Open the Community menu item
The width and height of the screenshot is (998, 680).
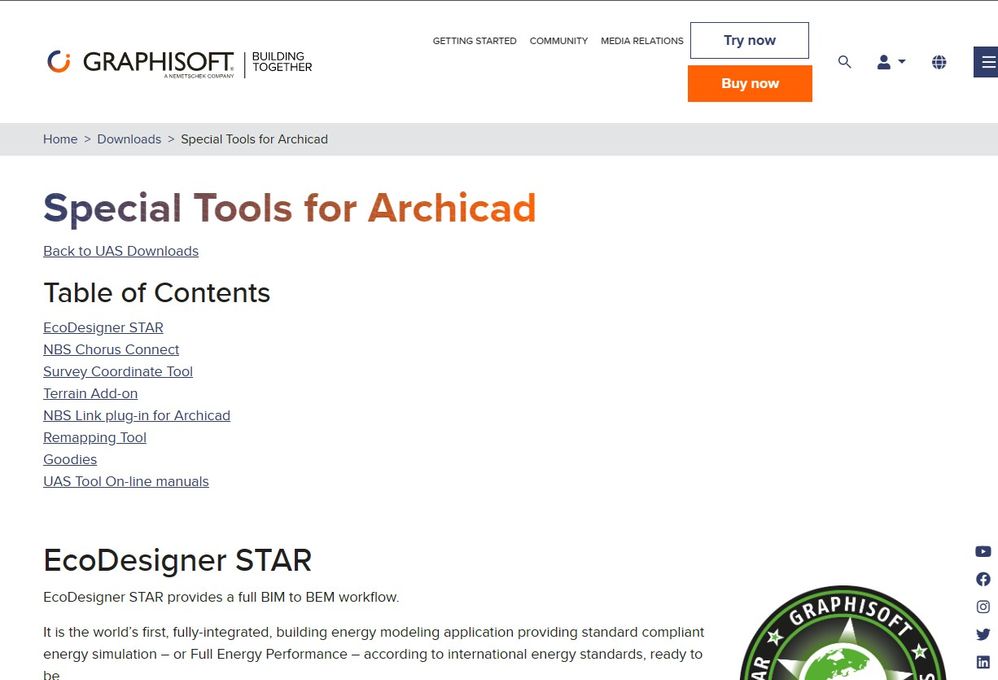click(559, 41)
